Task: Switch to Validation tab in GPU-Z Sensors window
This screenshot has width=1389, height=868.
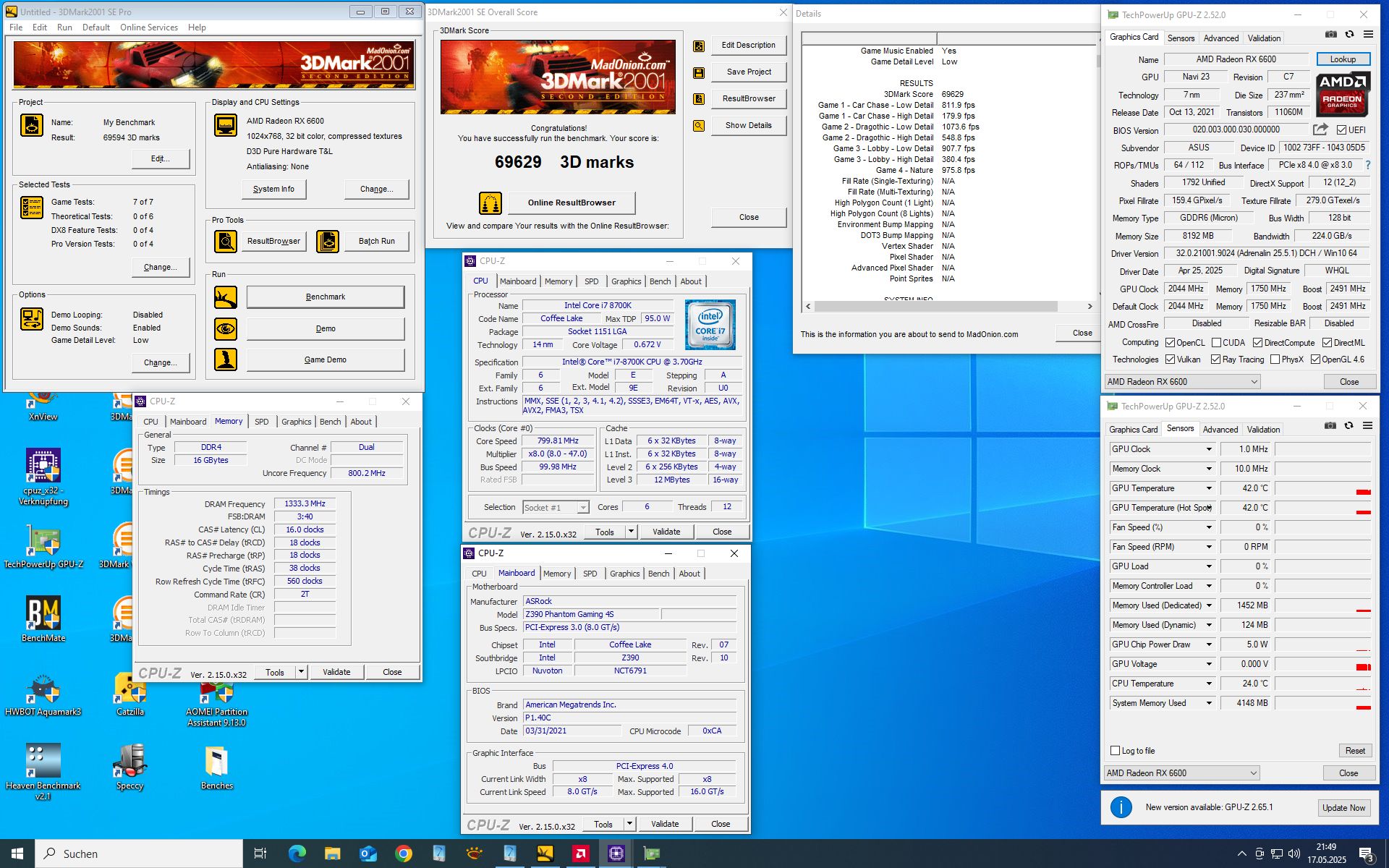Action: click(x=1263, y=430)
